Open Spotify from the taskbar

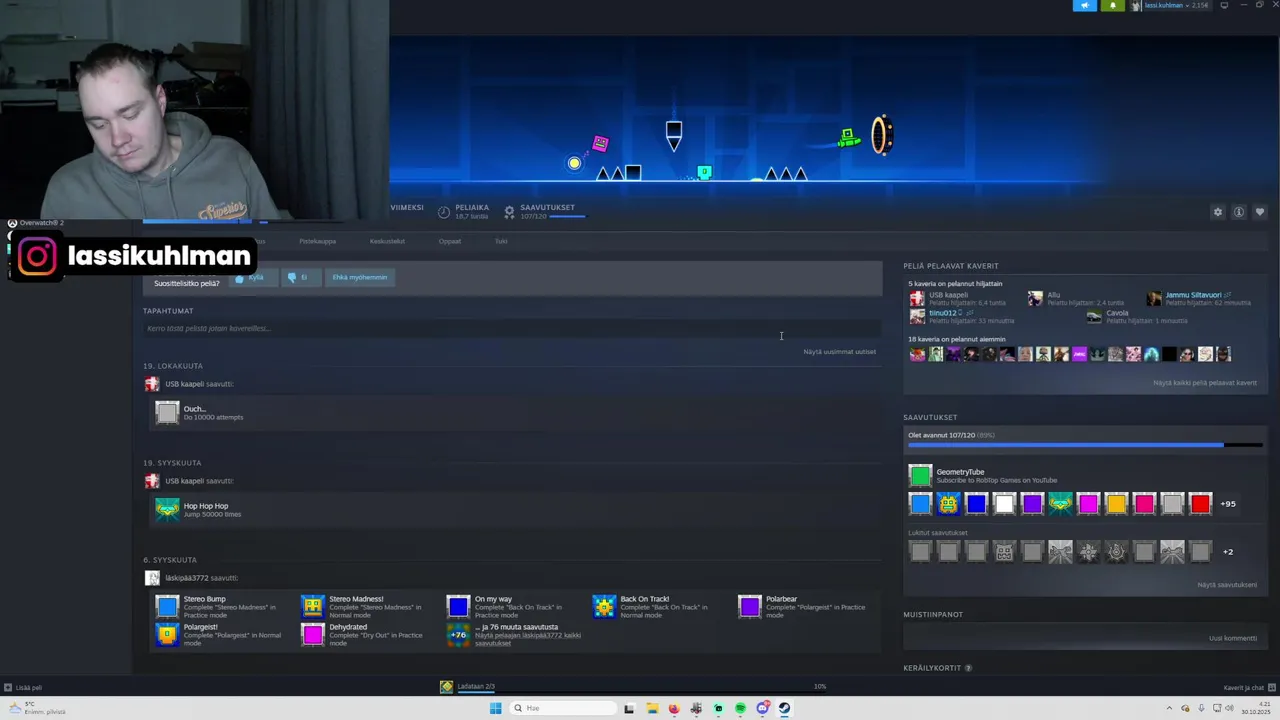tap(740, 708)
